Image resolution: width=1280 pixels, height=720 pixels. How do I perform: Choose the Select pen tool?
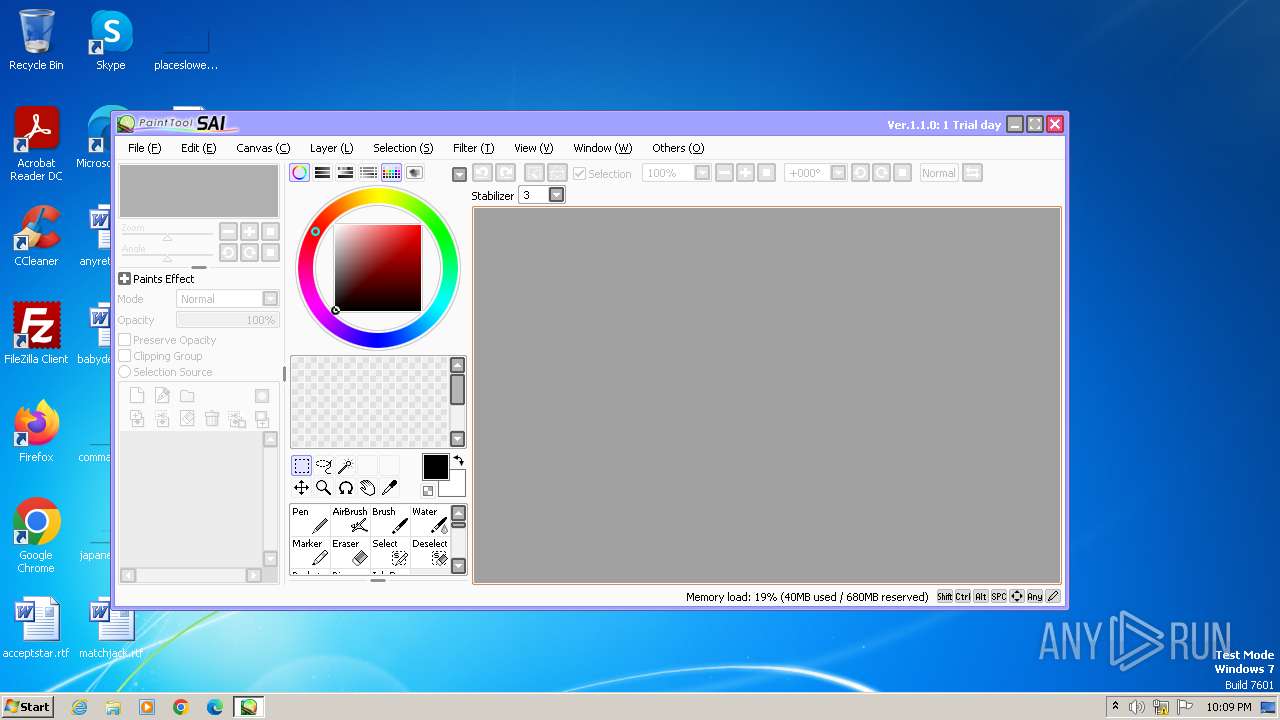(x=390, y=552)
